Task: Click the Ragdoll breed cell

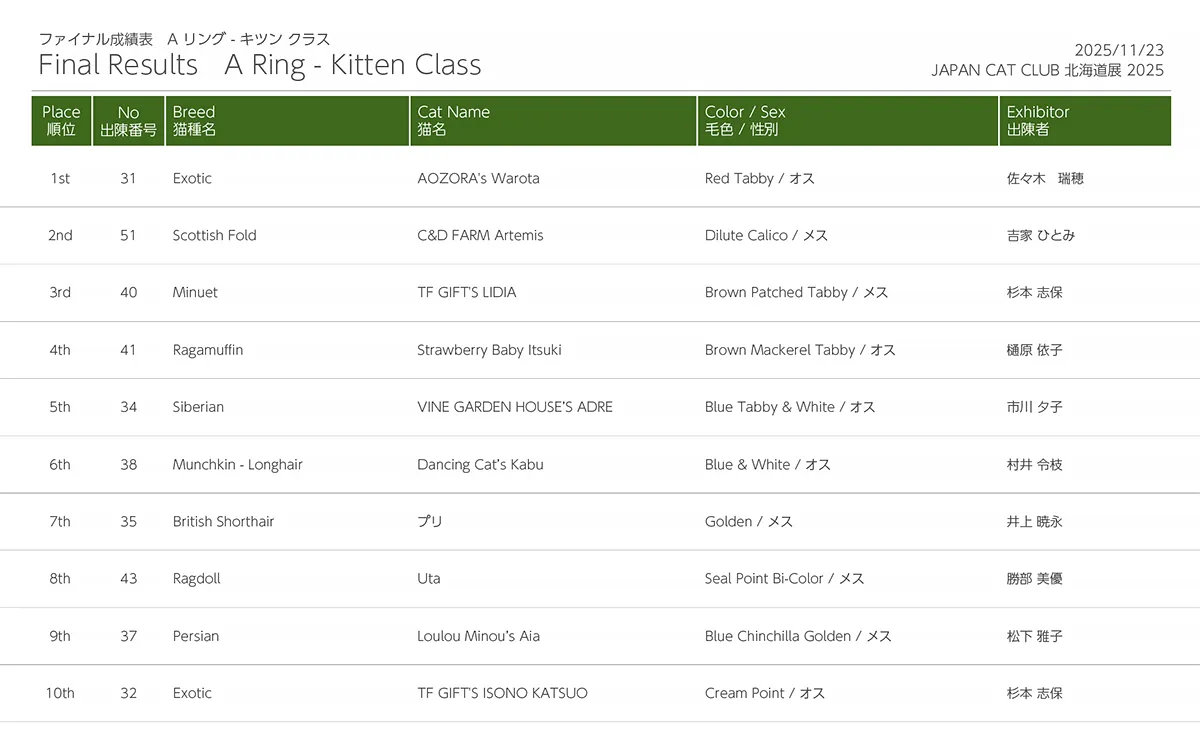Action: [x=196, y=579]
